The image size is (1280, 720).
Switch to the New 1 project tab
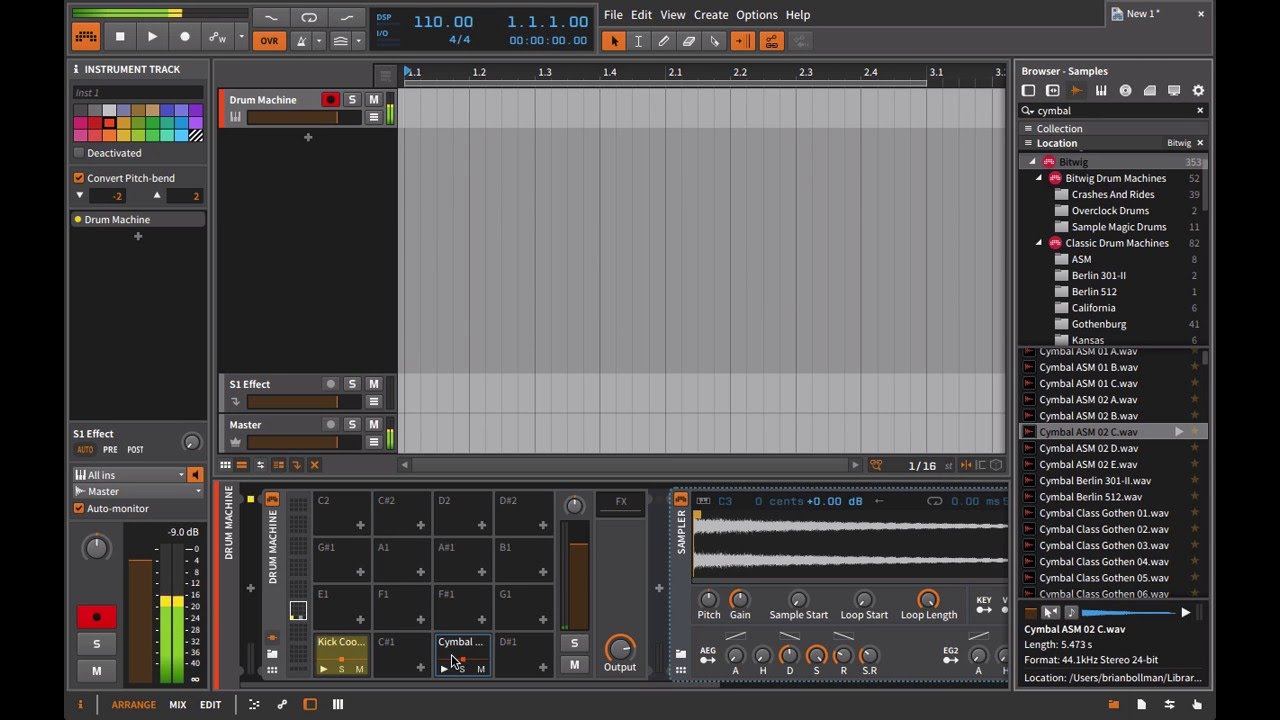1143,14
